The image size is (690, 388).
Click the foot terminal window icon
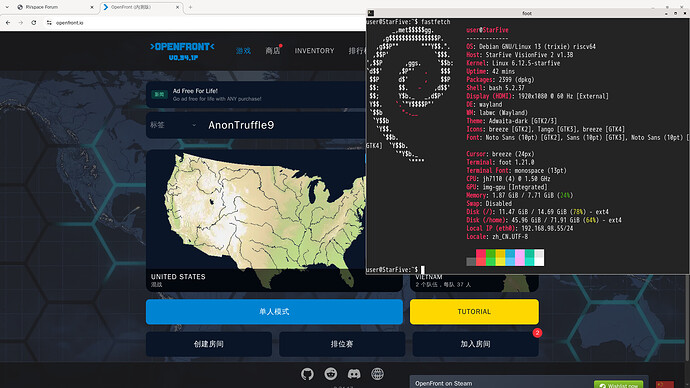[x=371, y=13]
